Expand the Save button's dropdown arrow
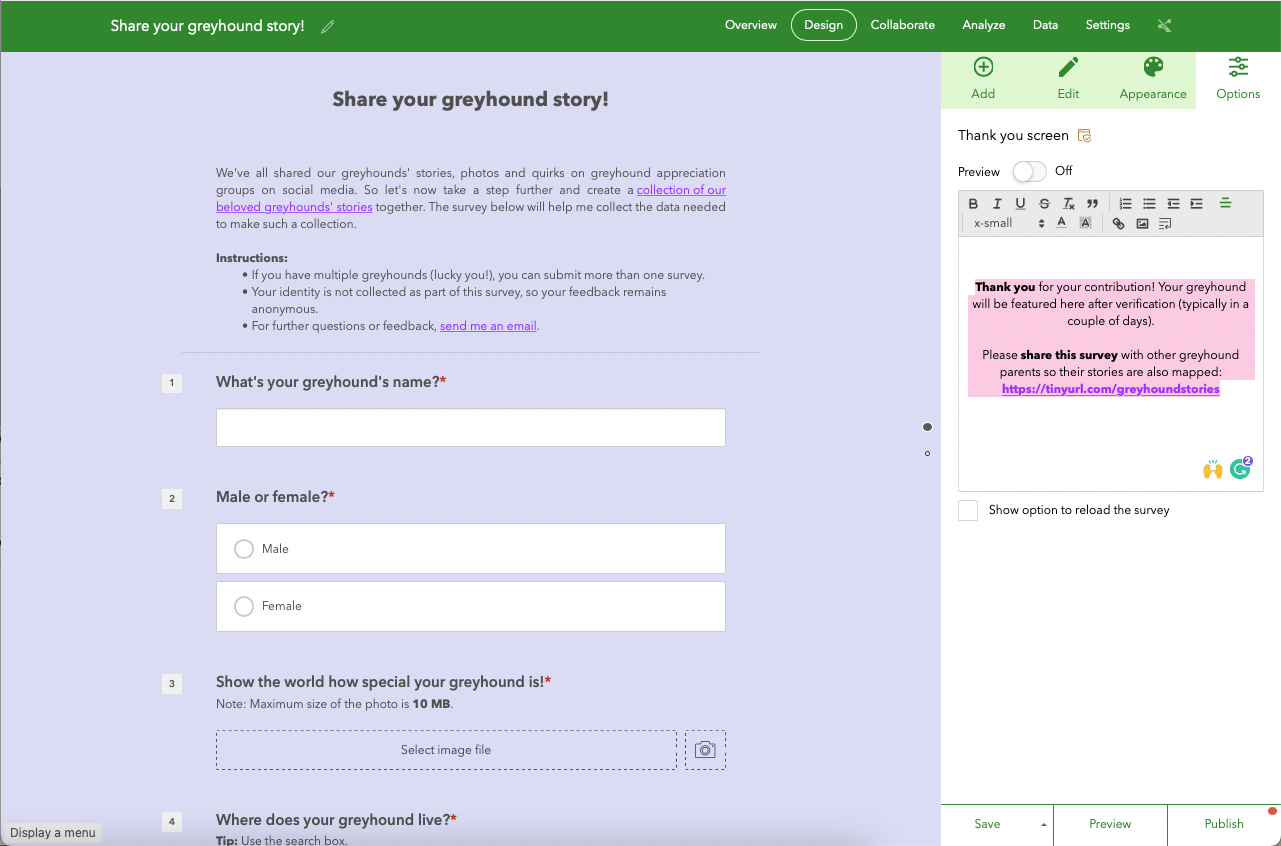Screen dimensions: 1281x846 point(1044,825)
